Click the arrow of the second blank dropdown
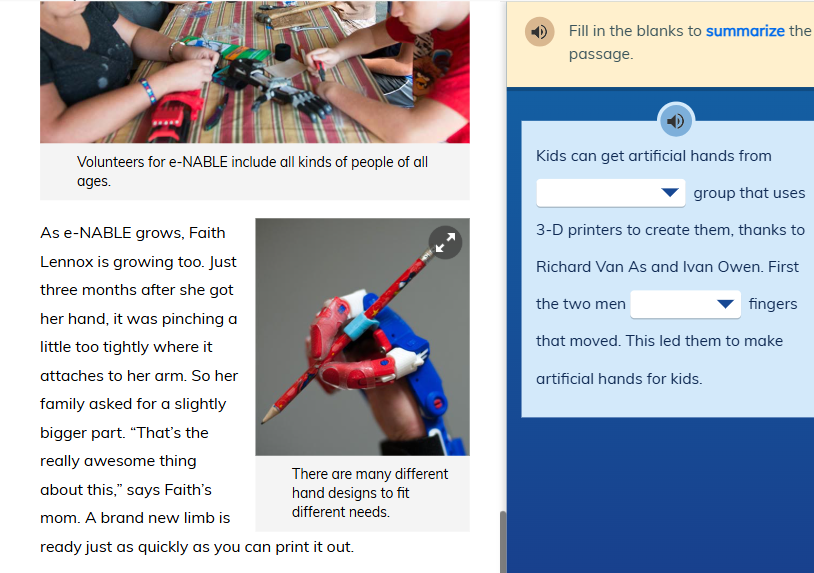This screenshot has width=814, height=573. pyautogui.click(x=725, y=304)
